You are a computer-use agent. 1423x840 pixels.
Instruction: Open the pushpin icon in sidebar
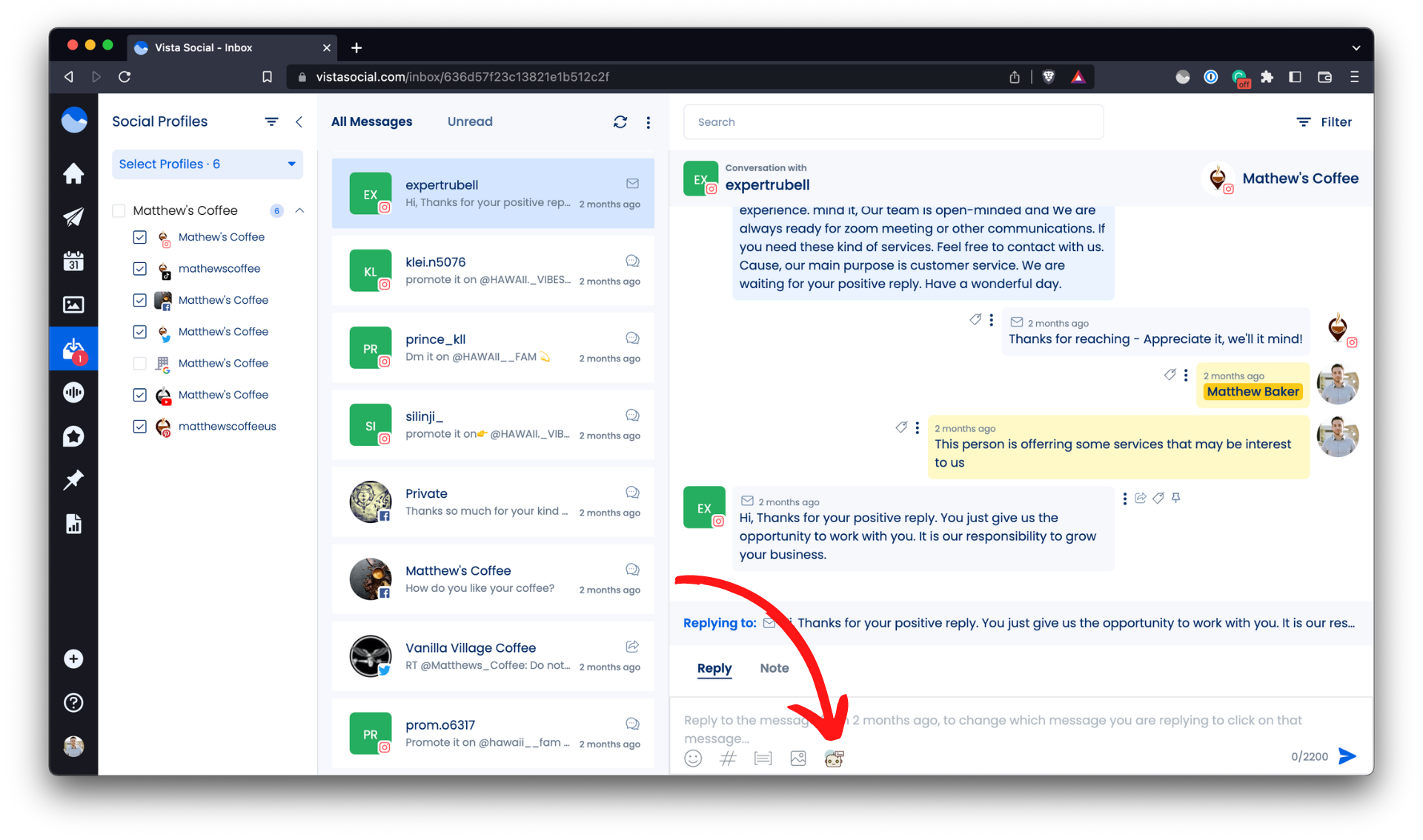(73, 480)
